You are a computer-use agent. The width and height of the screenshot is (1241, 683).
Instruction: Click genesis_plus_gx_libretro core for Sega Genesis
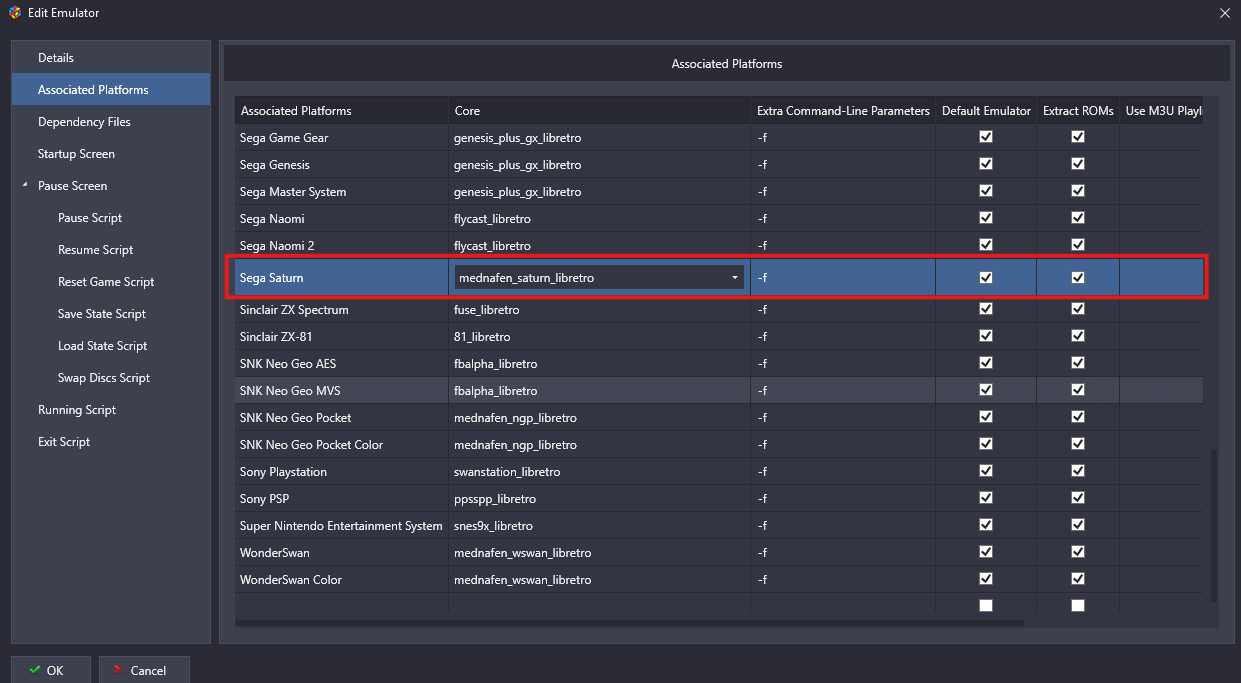click(599, 164)
